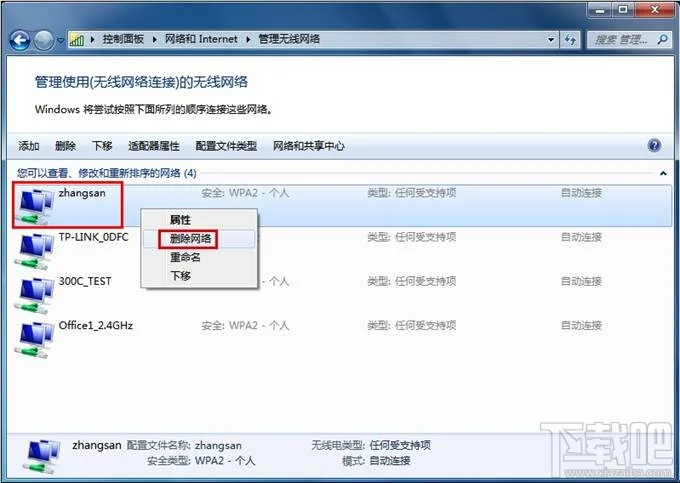Screen dimensions: 680x483
Task: Click 安全: WPA2 - 个人 in Office1_2.4GHz row
Action: click(x=245, y=326)
